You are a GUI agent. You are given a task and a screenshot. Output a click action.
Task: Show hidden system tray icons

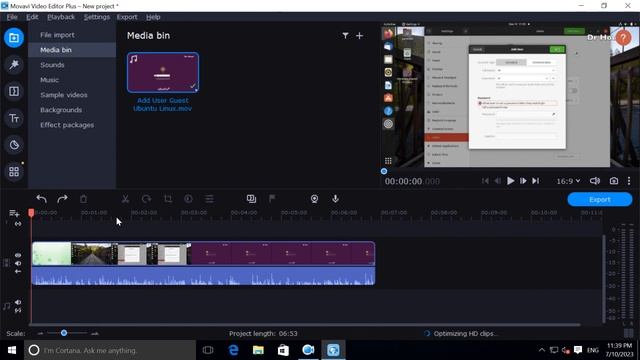tap(542, 350)
